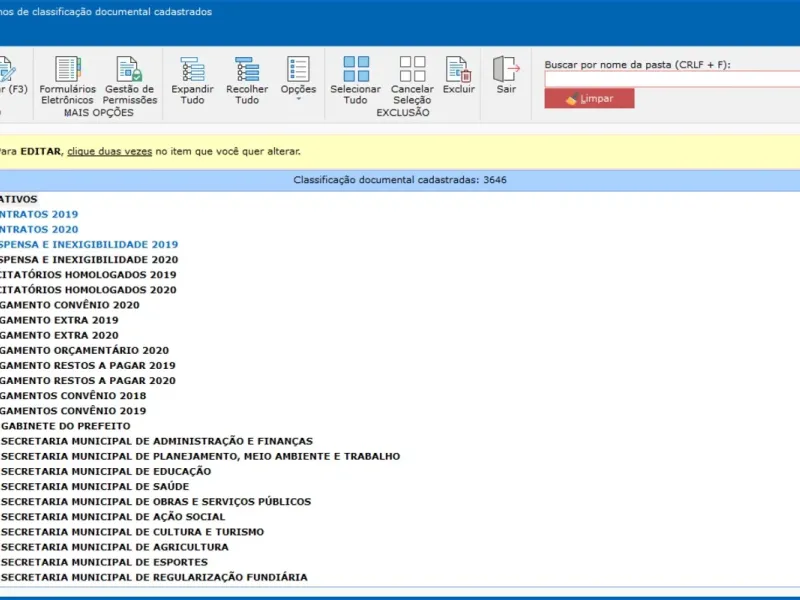The image size is (800, 600).
Task: Click Recolher Tudo icon
Action: tap(247, 69)
